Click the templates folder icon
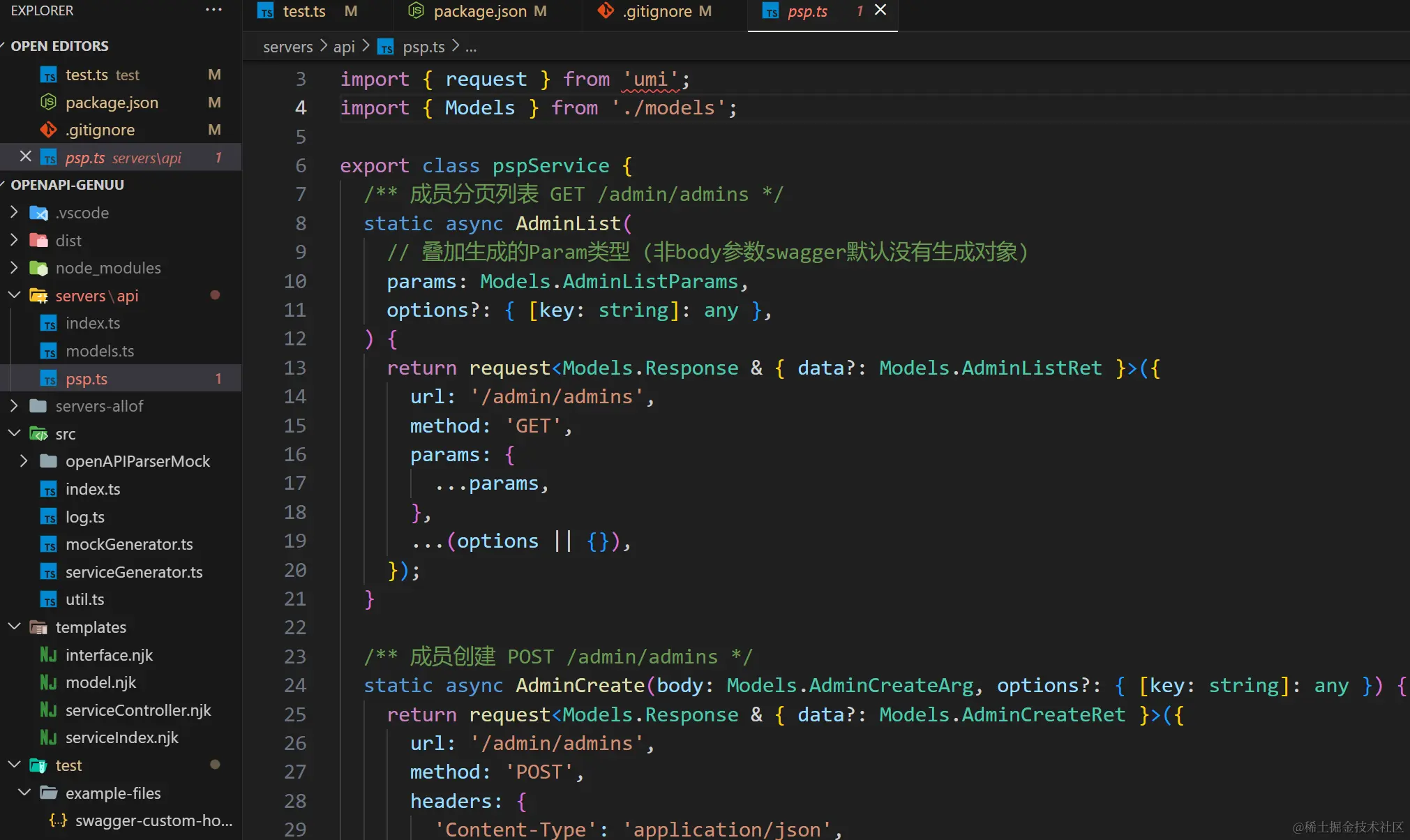 [38, 627]
